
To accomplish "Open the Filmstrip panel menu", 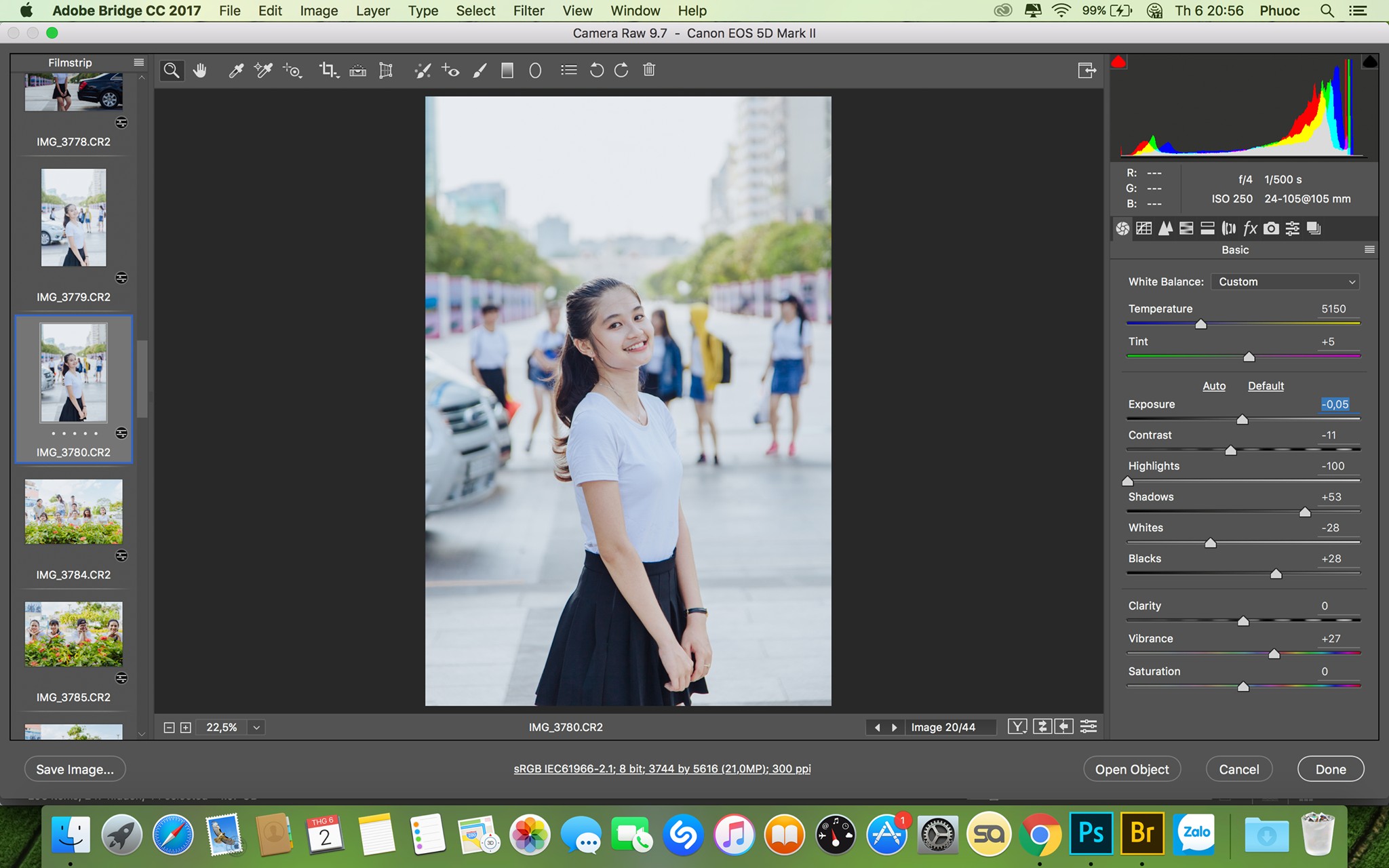I will click(x=139, y=62).
